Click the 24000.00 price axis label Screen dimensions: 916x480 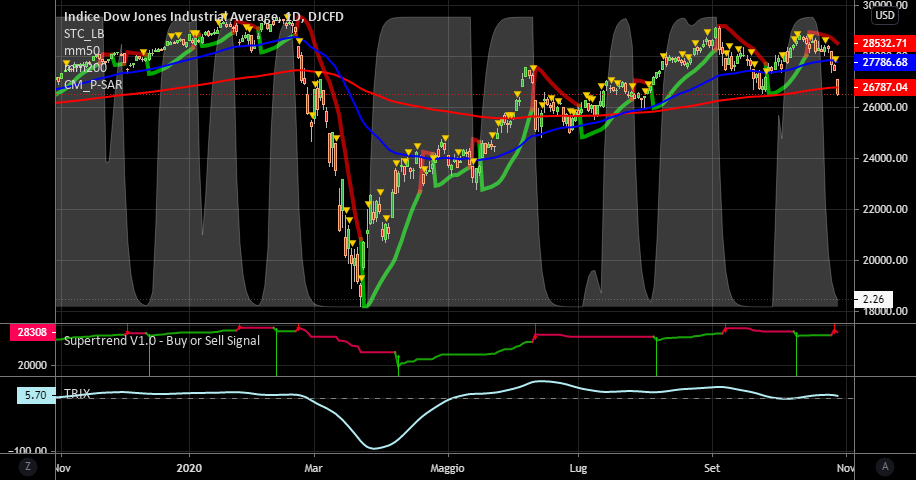(x=884, y=158)
